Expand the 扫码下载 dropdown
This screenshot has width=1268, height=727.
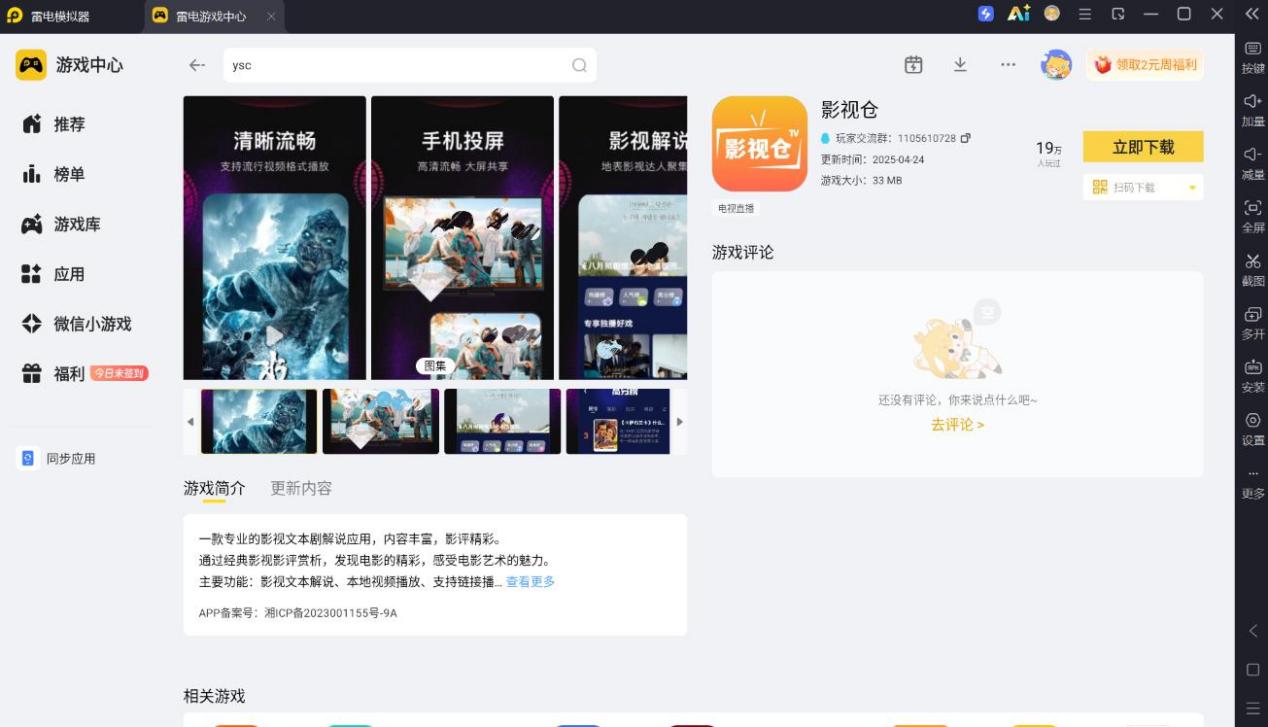(x=1192, y=188)
